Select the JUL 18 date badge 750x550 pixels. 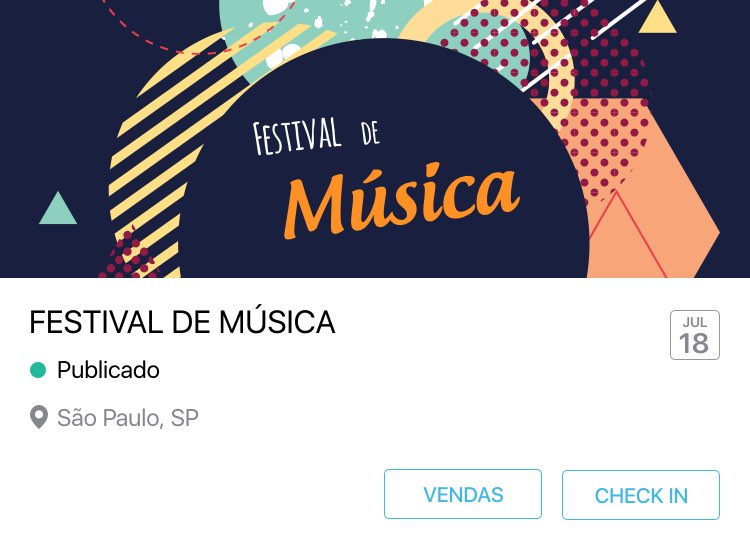point(694,335)
